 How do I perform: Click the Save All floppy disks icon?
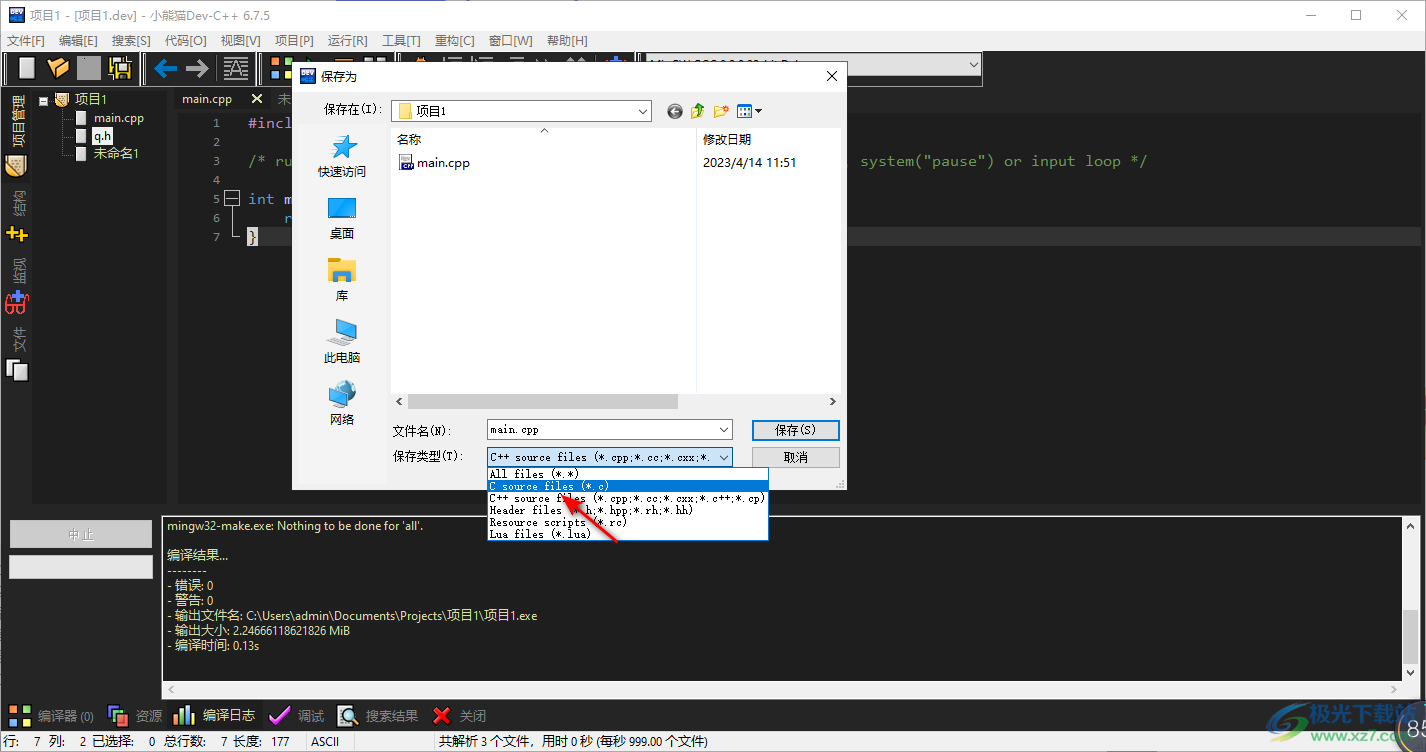point(121,68)
